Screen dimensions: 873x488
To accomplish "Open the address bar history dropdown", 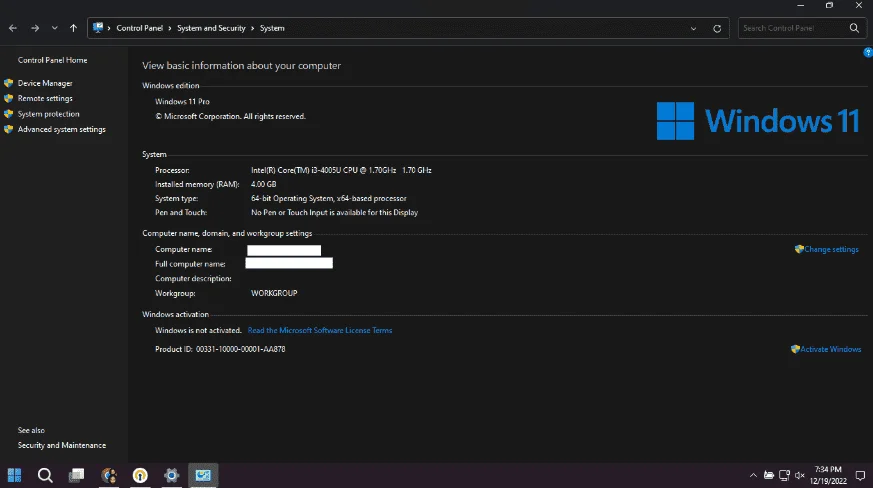I will coord(693,28).
